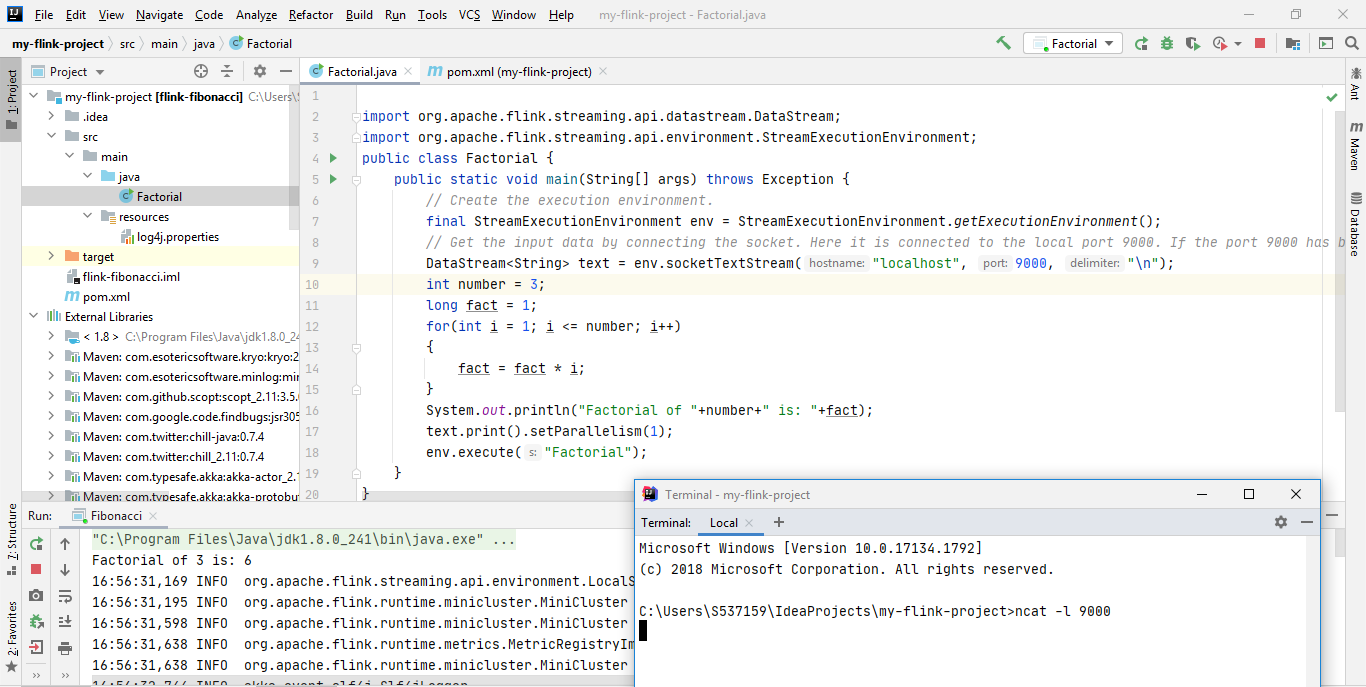
Task: Switch to Factorial.java editor tab
Action: 361,71
